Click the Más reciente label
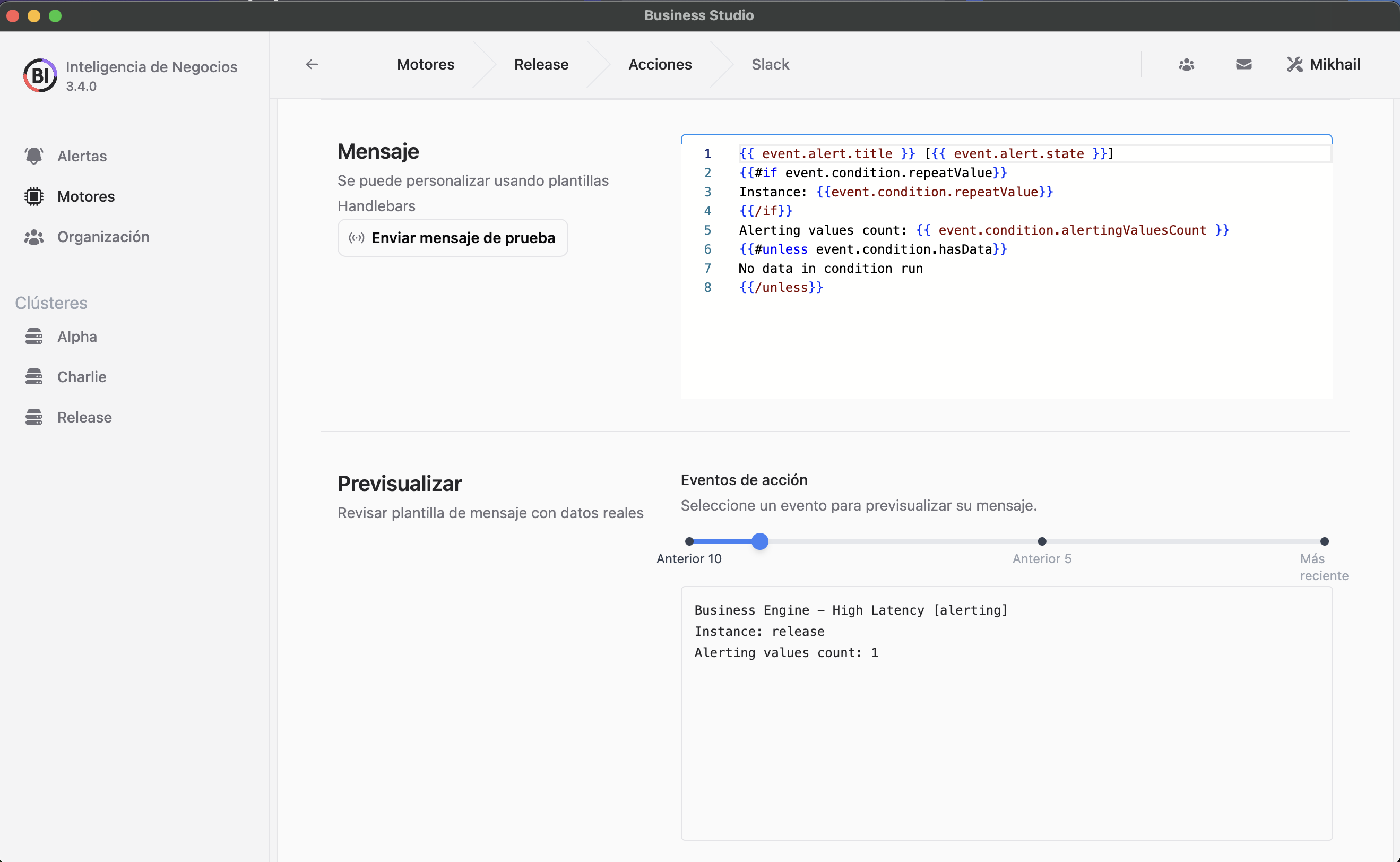1400x862 pixels. 1324,567
